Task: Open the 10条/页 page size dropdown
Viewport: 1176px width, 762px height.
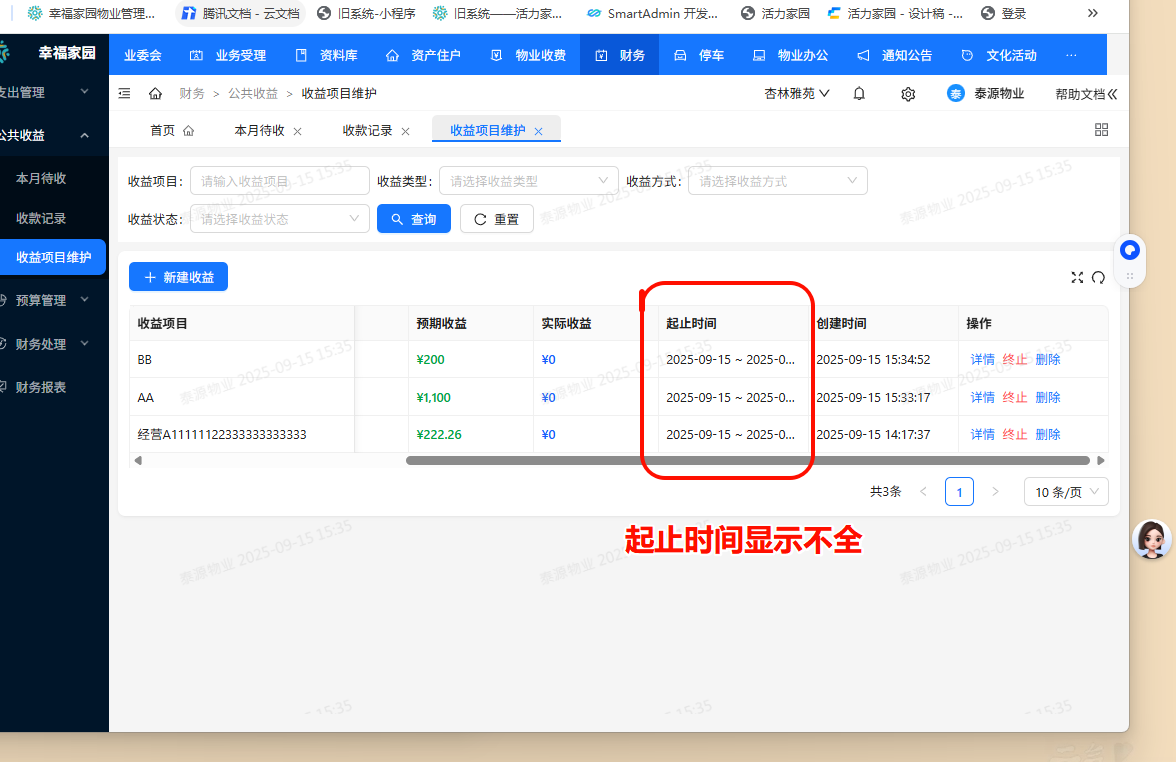Action: point(1066,491)
